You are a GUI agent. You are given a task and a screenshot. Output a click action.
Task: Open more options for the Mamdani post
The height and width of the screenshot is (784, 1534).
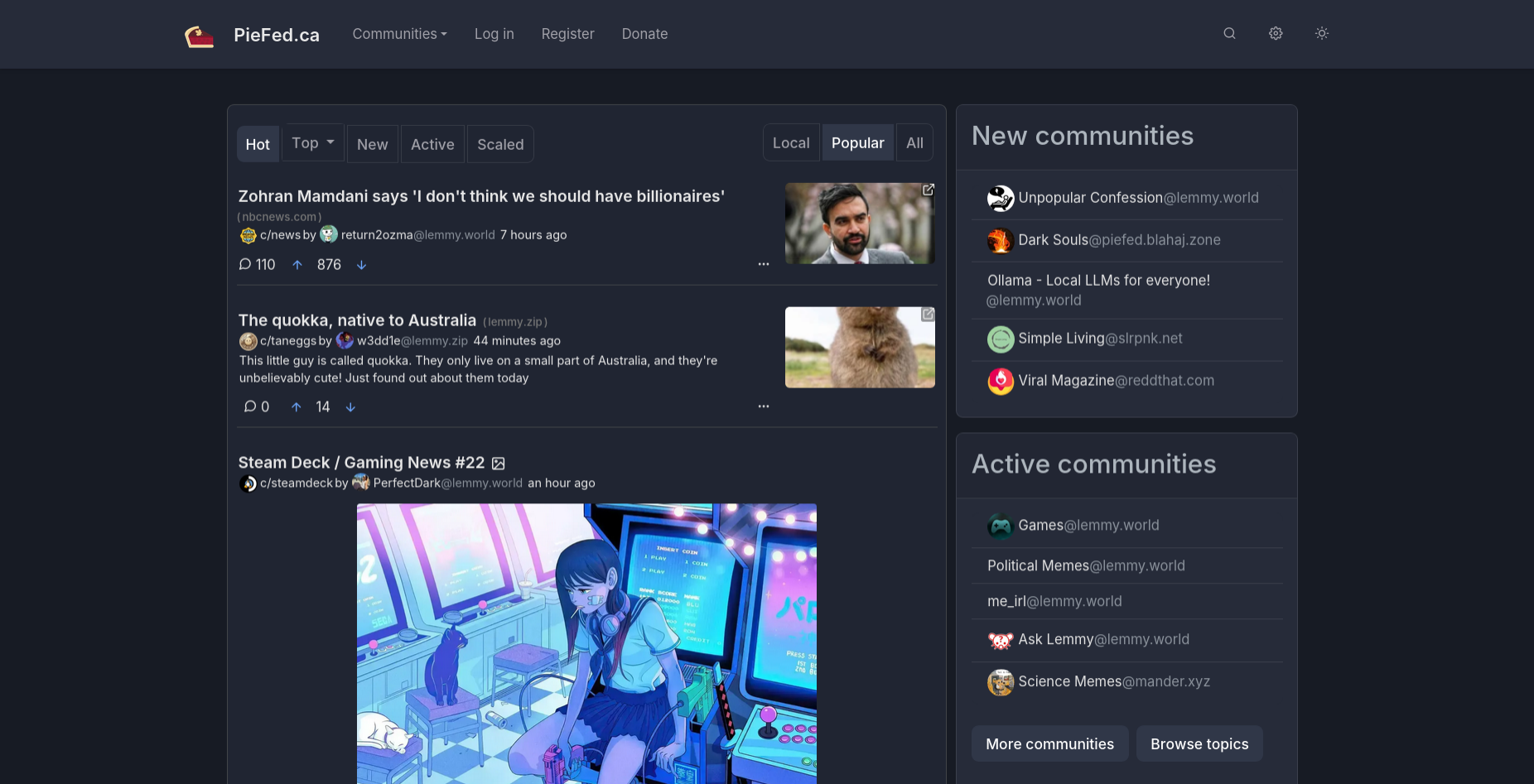click(x=763, y=264)
